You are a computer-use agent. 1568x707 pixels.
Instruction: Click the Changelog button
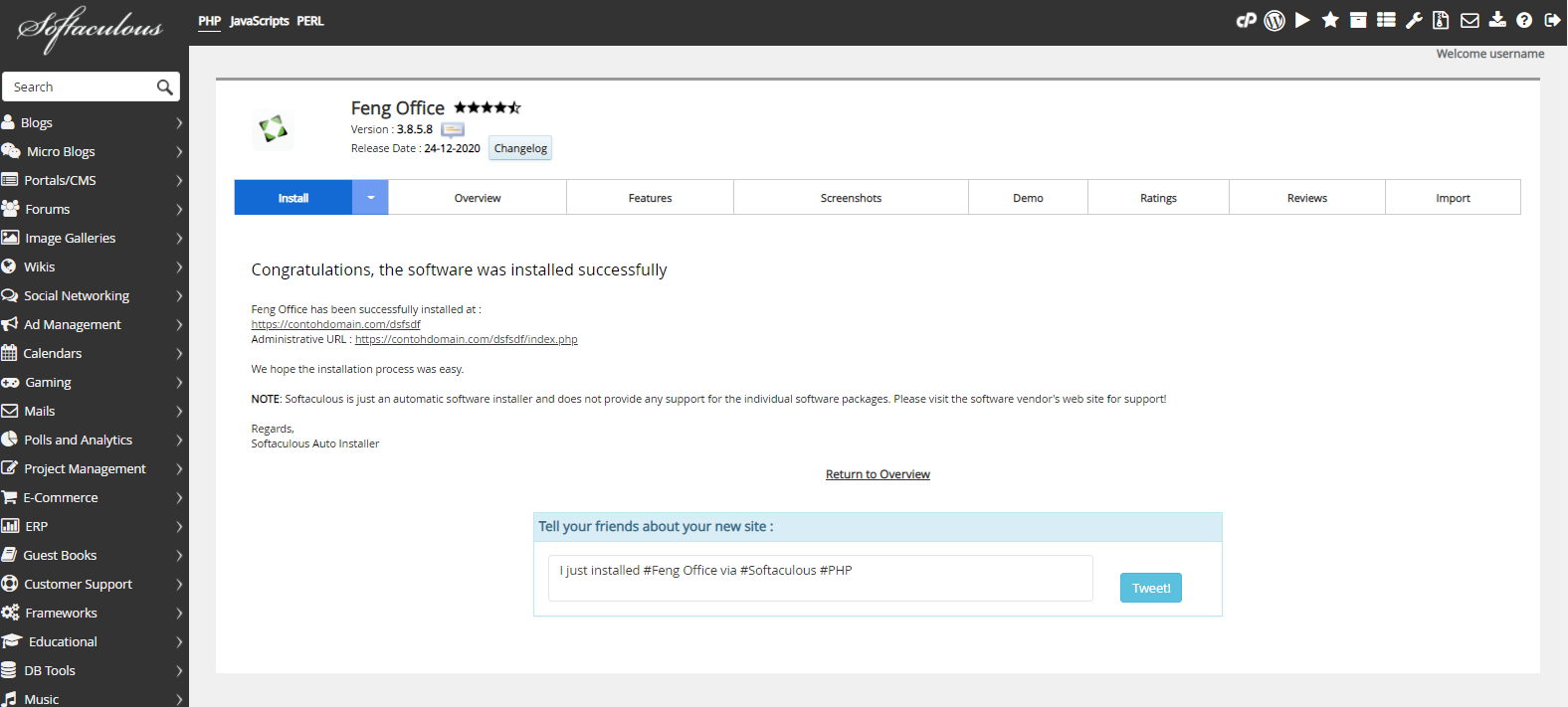520,148
